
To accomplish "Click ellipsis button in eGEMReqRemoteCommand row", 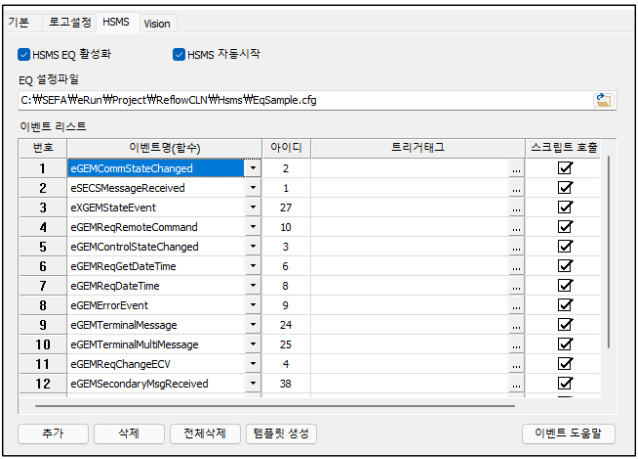I will tap(516, 227).
